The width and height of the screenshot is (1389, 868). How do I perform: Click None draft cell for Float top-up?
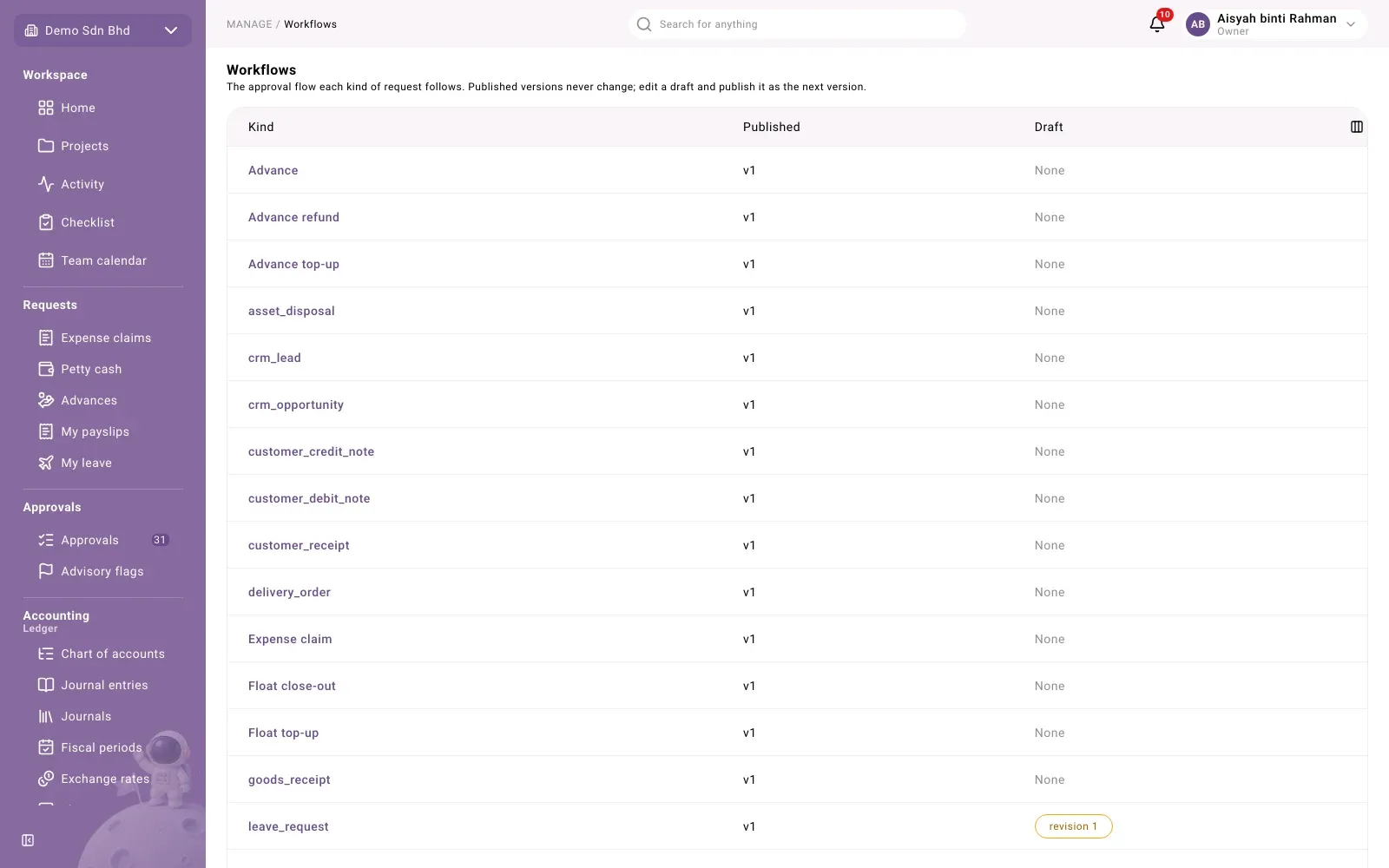1050,733
